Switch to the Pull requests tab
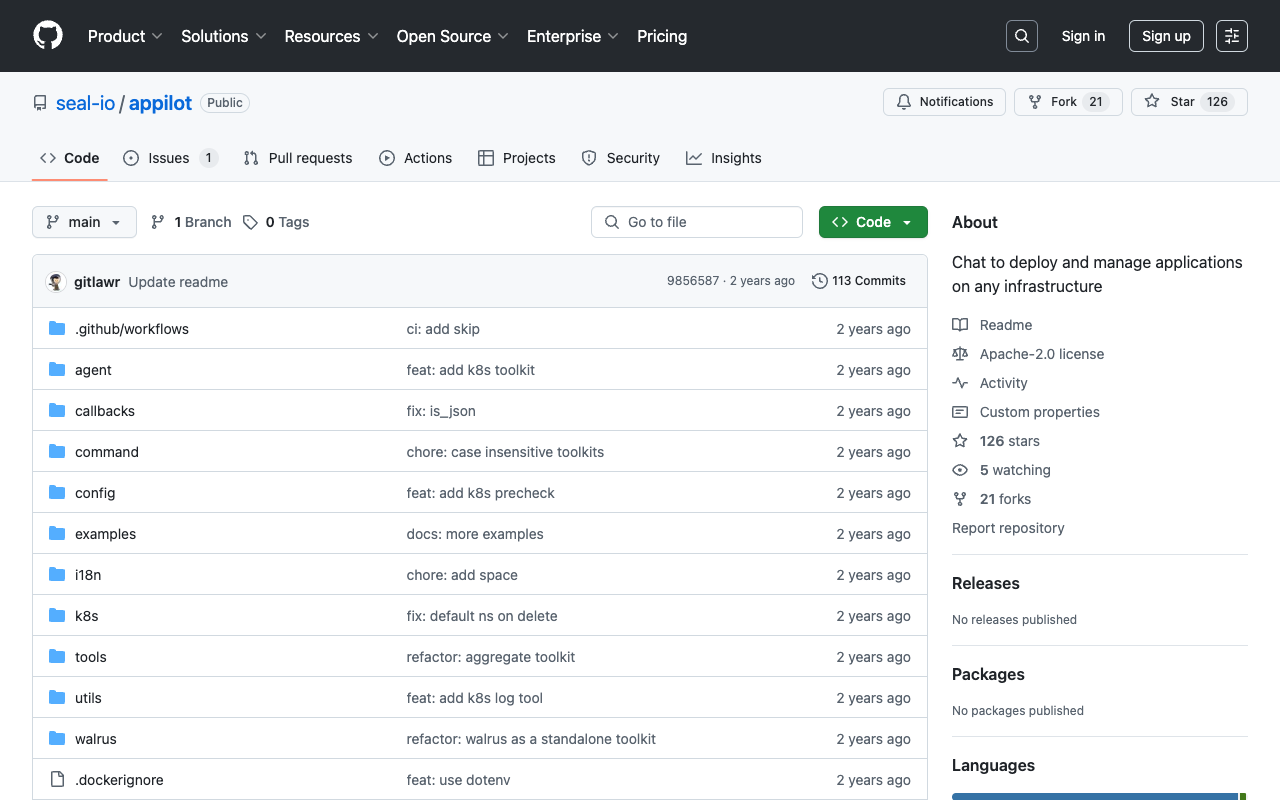The height and width of the screenshot is (800, 1280). pyautogui.click(x=298, y=158)
